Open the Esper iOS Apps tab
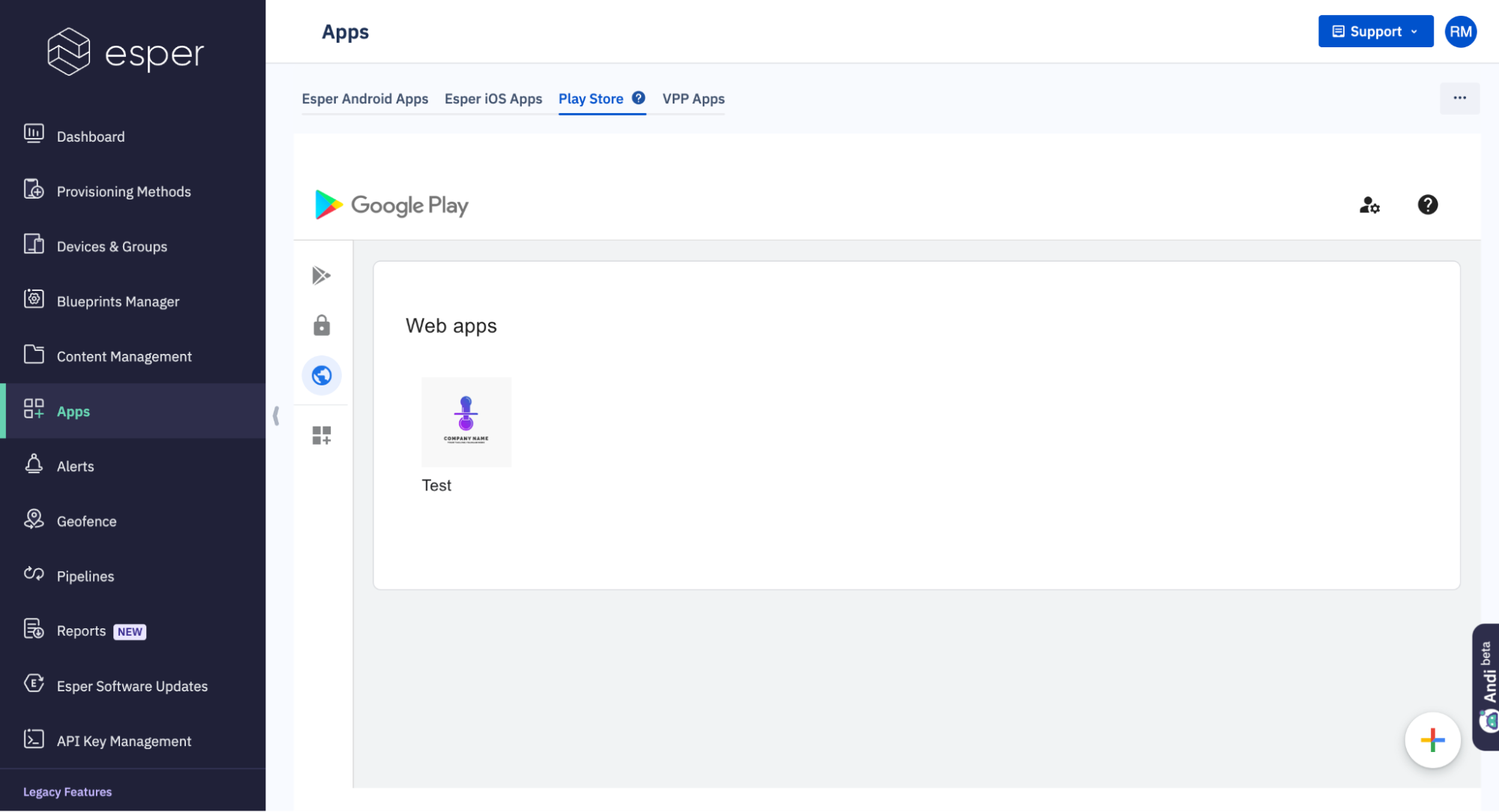Viewport: 1499px width, 812px height. [x=493, y=99]
